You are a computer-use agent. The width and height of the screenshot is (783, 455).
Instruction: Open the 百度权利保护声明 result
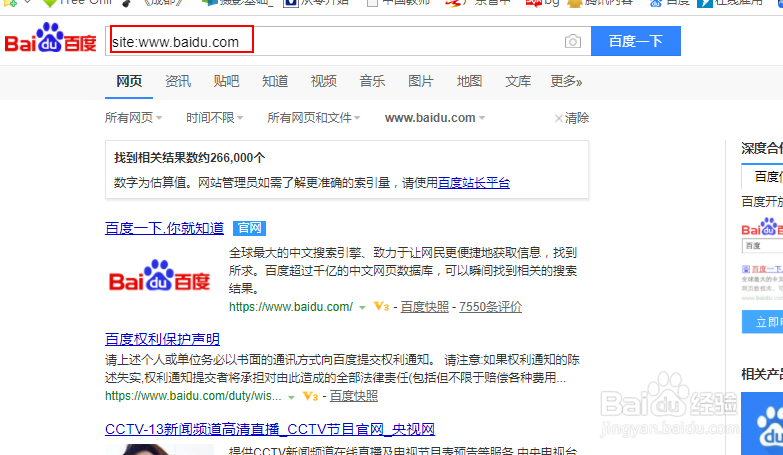click(162, 339)
